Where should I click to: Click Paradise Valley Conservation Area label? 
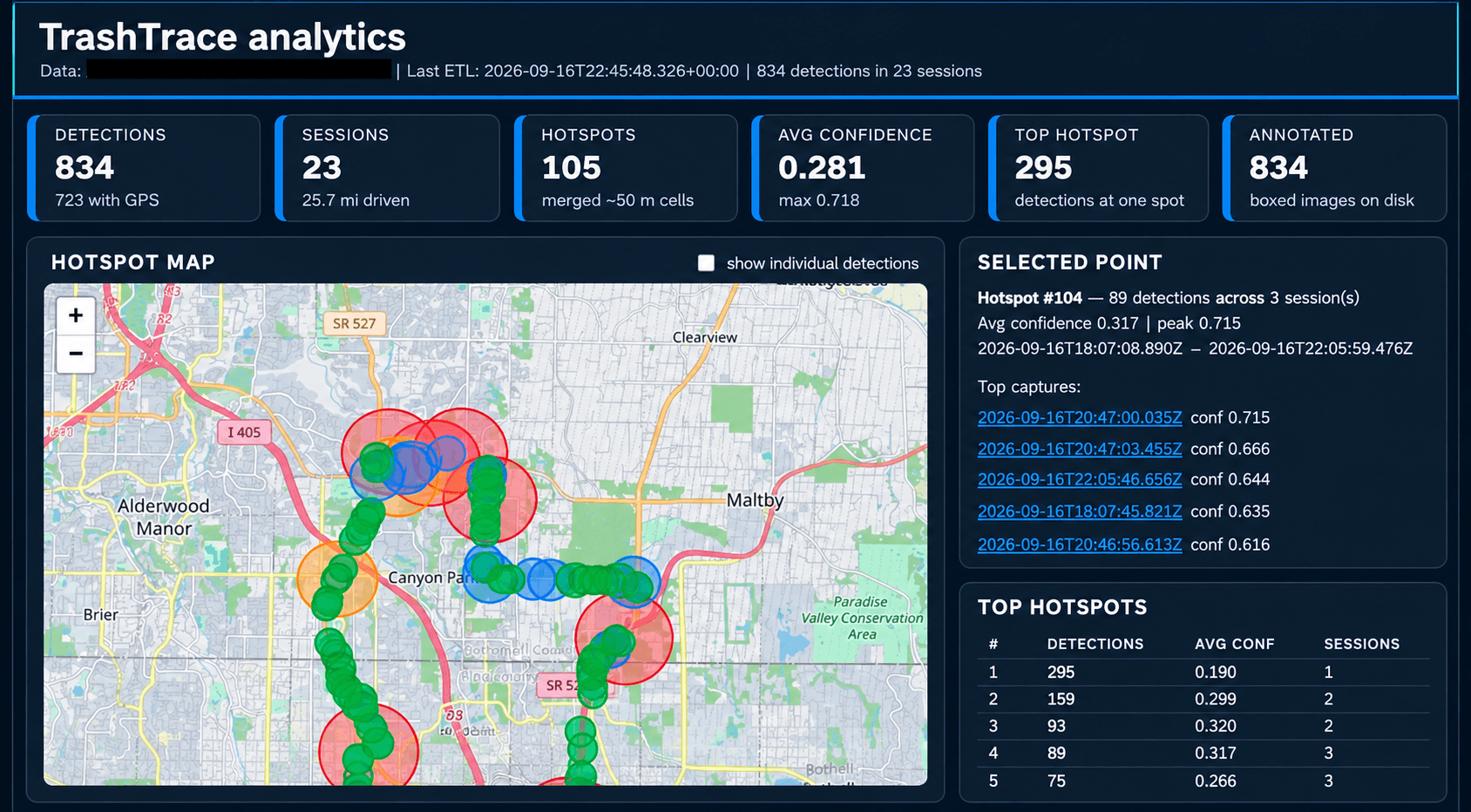(x=862, y=618)
